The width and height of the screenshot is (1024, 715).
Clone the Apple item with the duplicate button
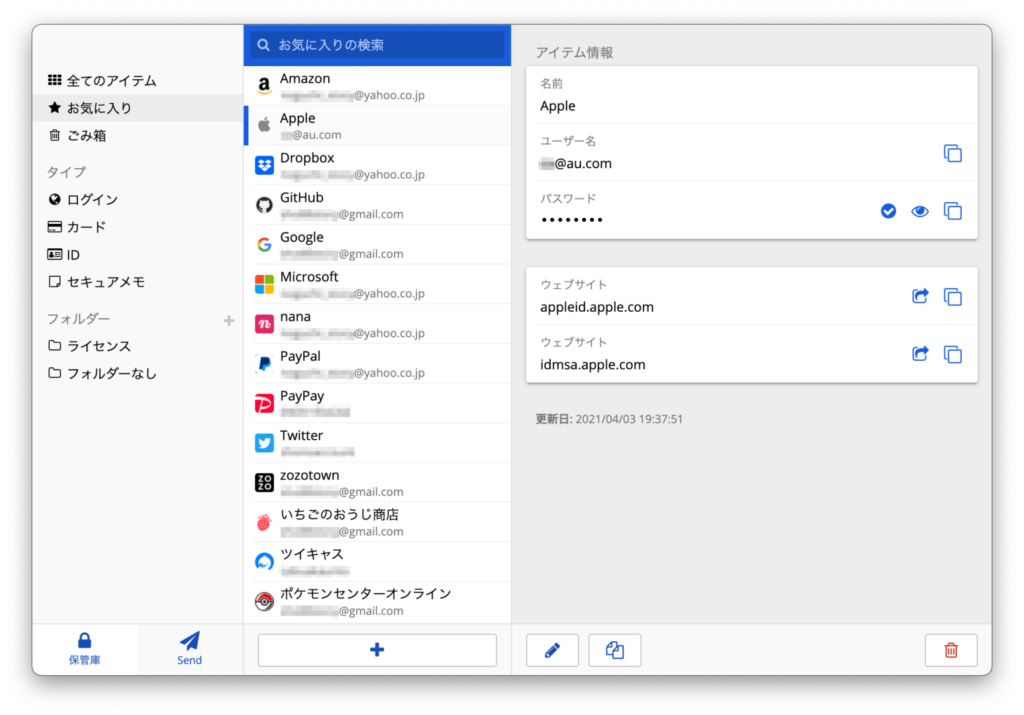point(615,650)
